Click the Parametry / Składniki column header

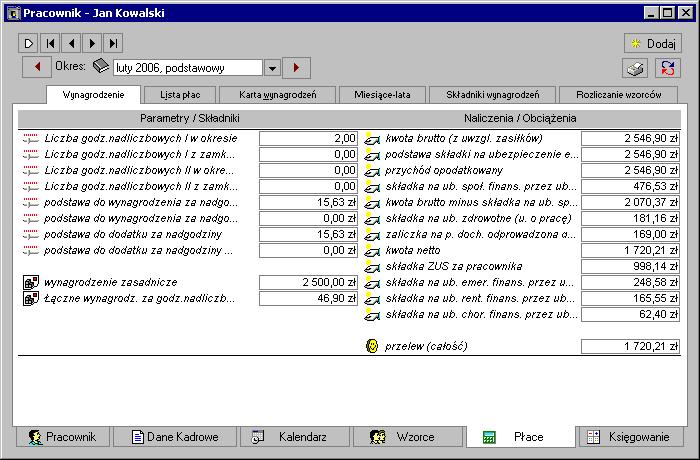point(190,118)
